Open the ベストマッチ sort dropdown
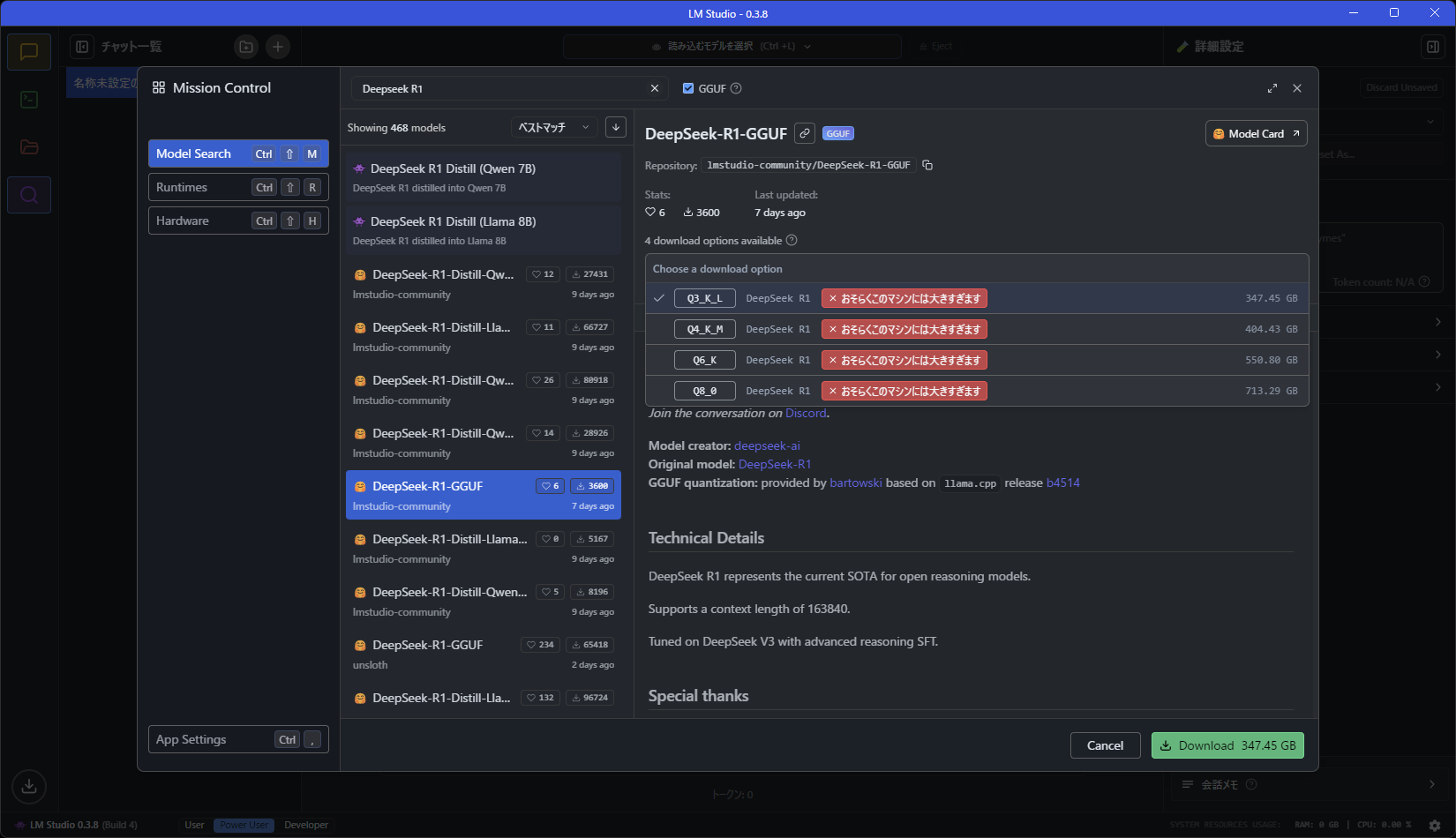The image size is (1456, 838). [x=552, y=127]
